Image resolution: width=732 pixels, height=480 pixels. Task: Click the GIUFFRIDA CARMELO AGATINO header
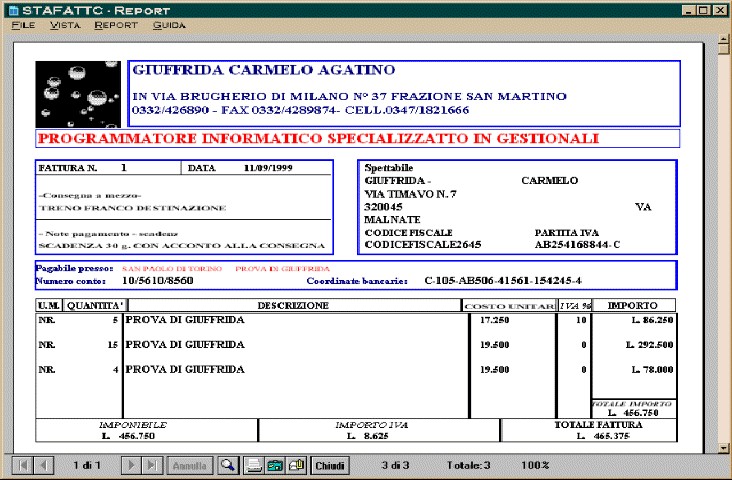(x=263, y=71)
